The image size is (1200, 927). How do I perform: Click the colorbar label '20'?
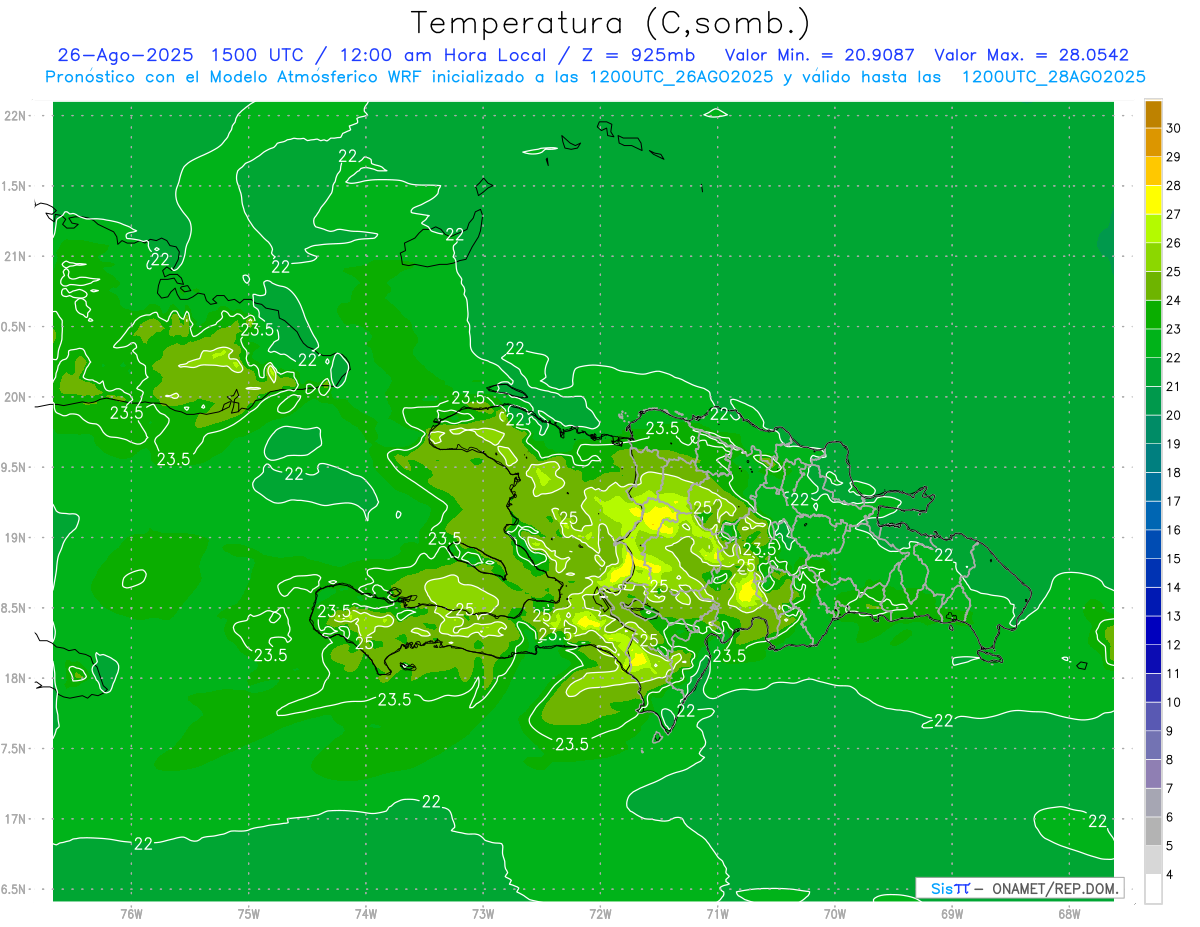[x=1174, y=415]
